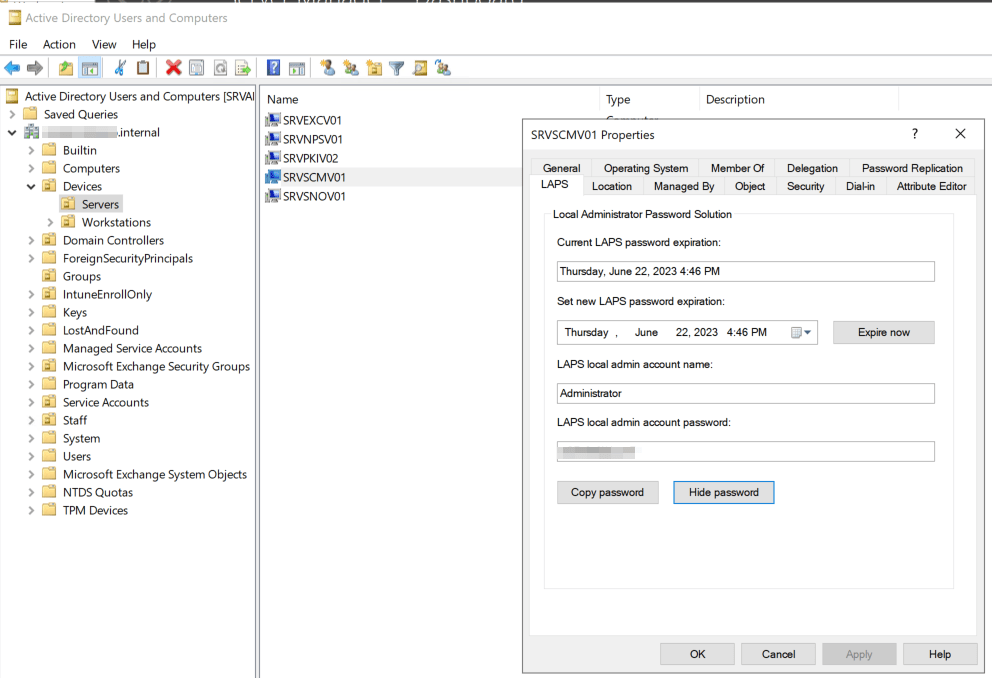
Task: Hide the LAPS password
Action: [x=723, y=492]
